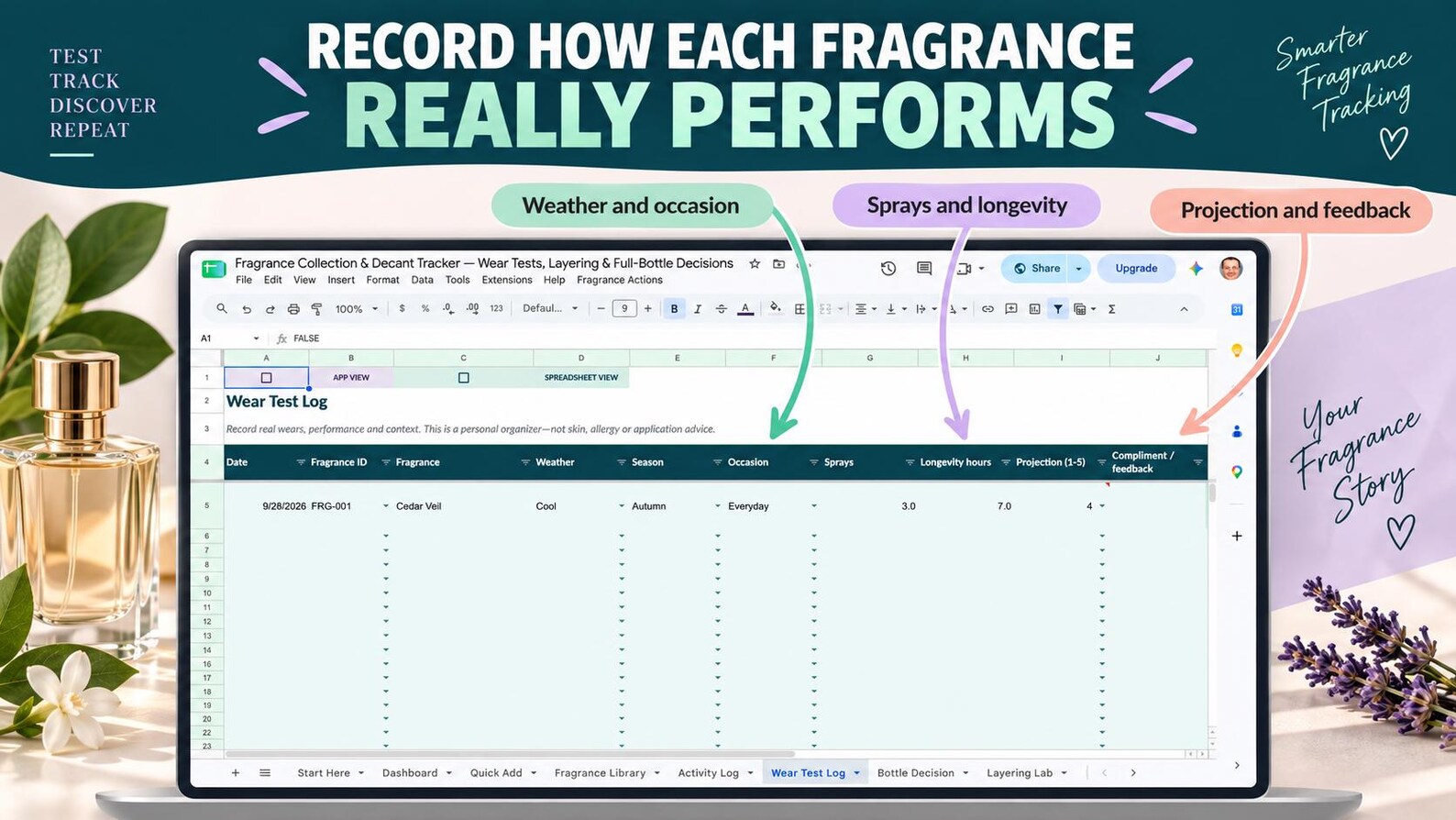
Task: Print the spreadsheet
Action: 293,309
